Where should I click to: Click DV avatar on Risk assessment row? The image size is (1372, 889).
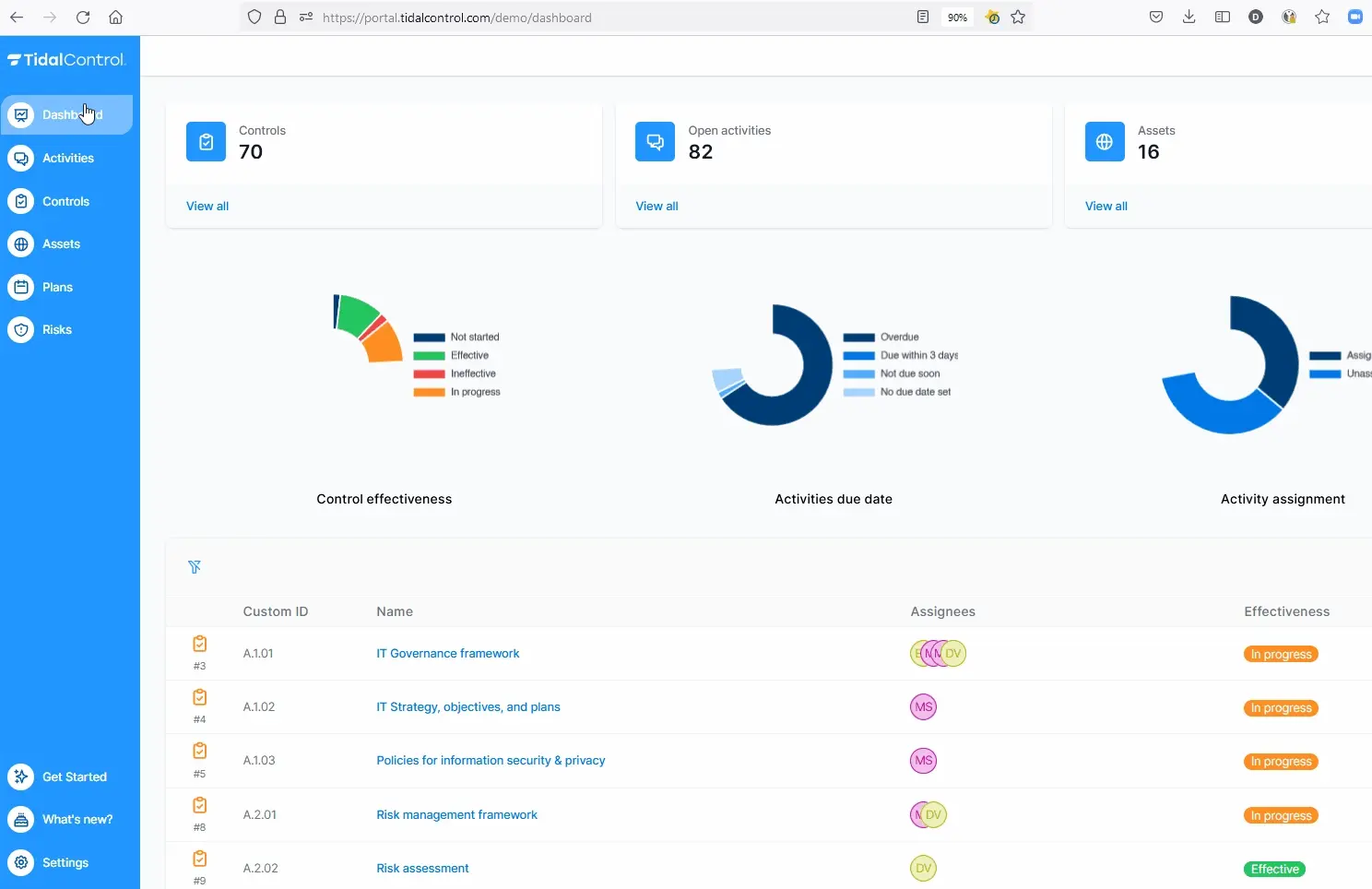tap(924, 868)
